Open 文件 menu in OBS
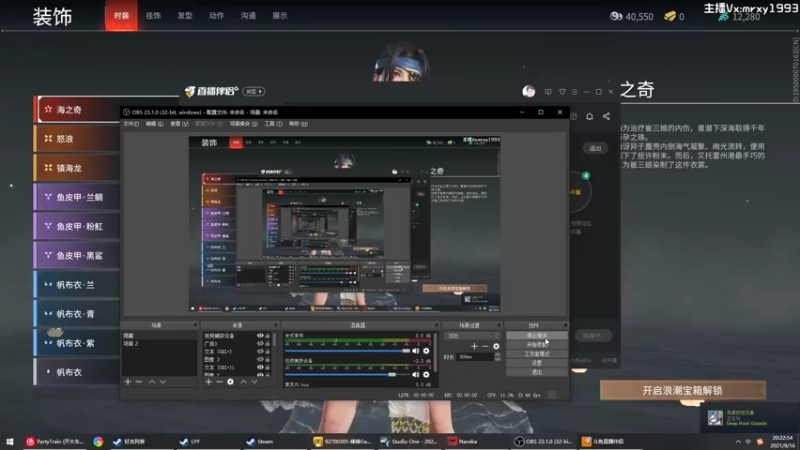The image size is (800, 450). click(x=131, y=124)
